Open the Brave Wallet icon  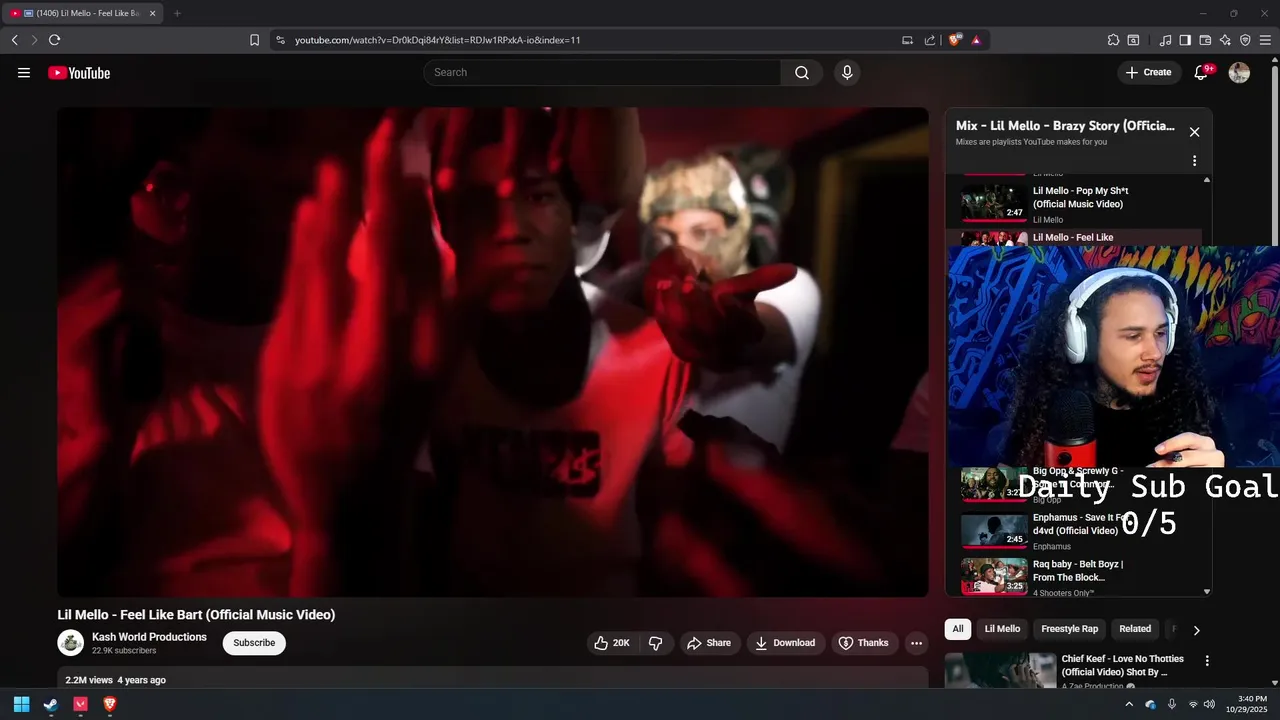(1205, 40)
